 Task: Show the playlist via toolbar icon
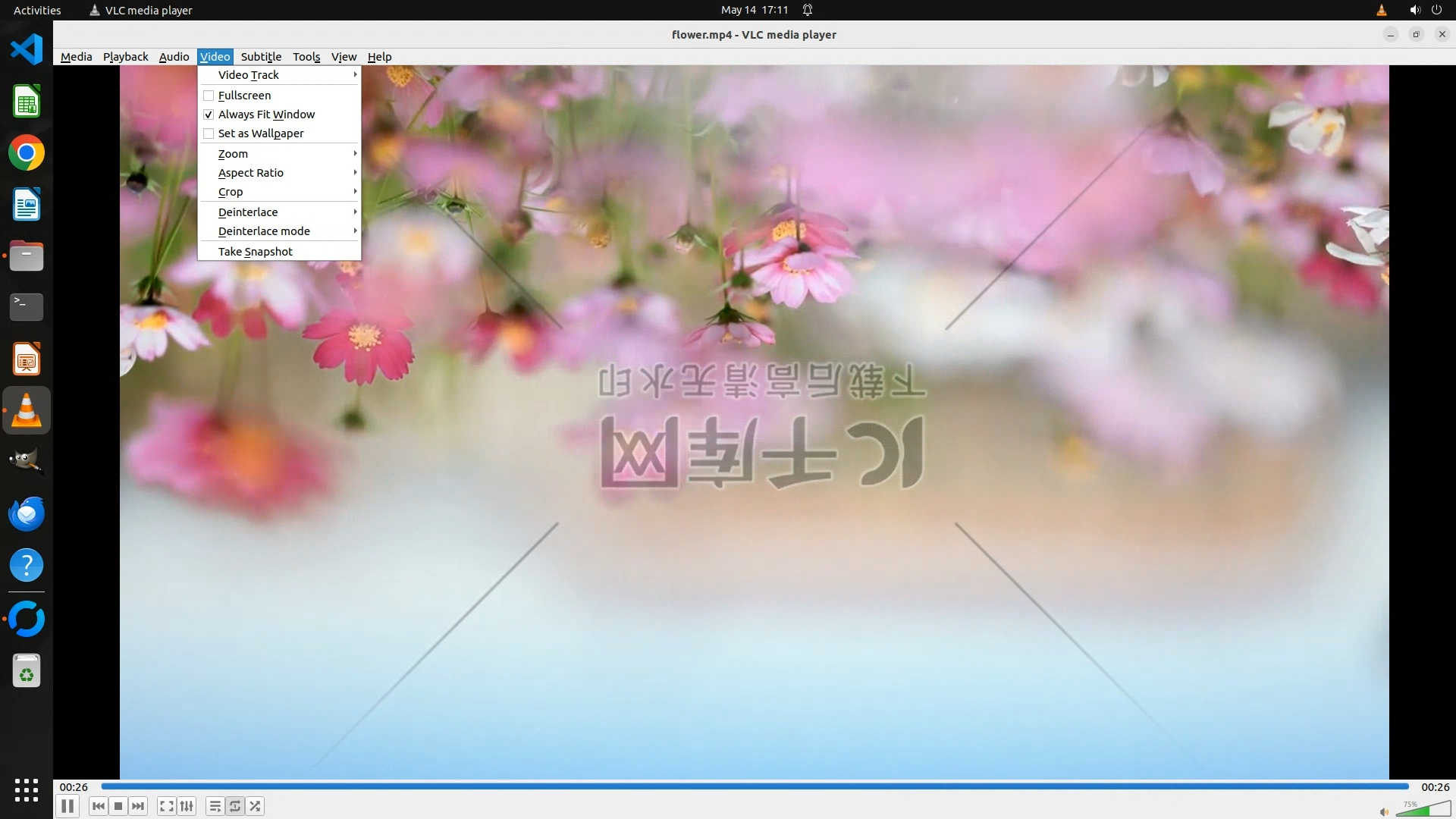coord(215,806)
